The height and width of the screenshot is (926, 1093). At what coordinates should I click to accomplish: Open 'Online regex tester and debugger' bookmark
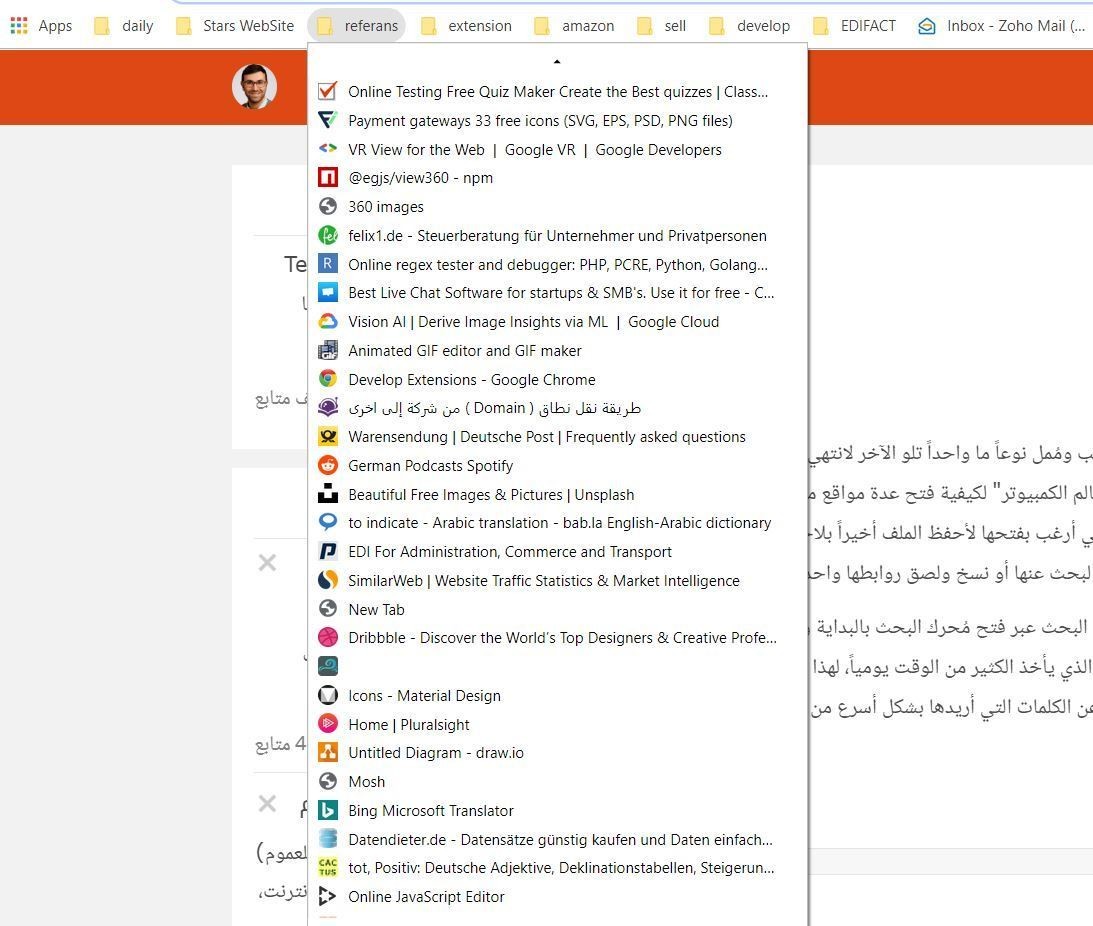[x=557, y=265]
